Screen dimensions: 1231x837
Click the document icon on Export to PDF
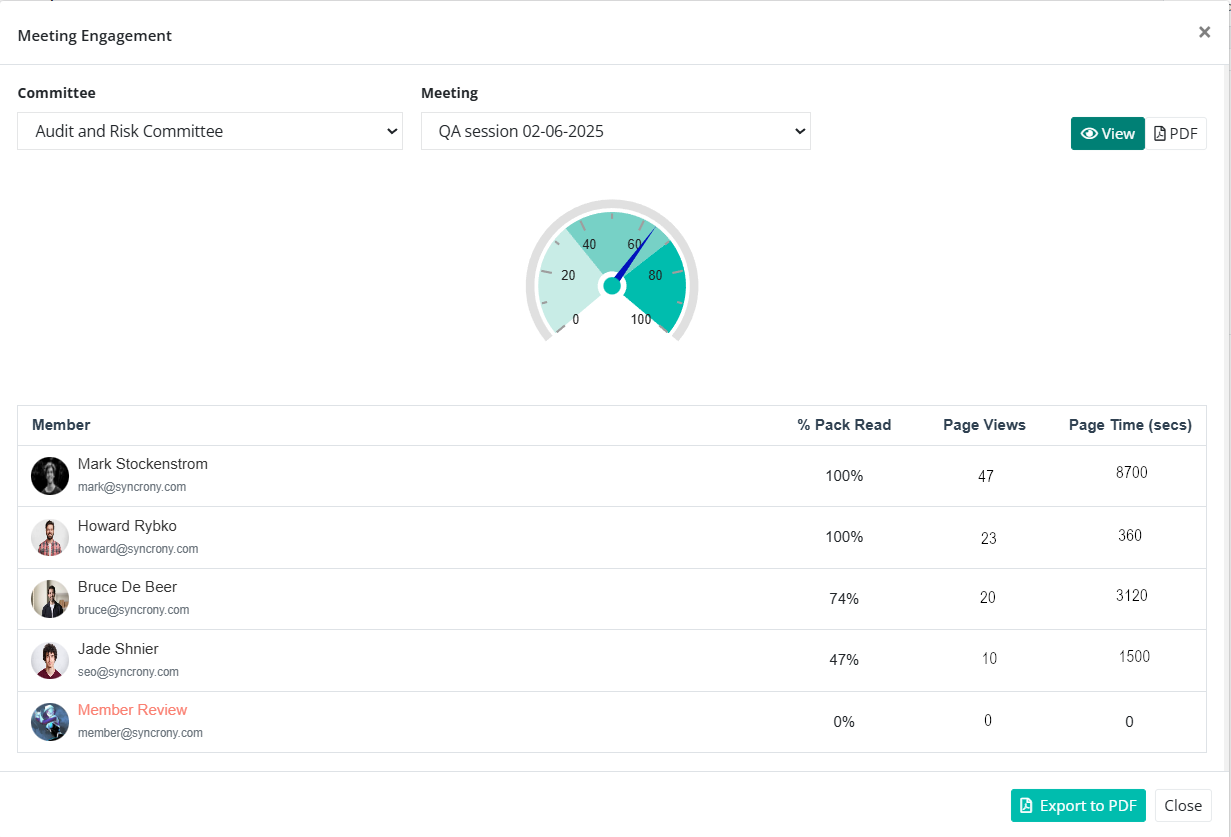[1026, 805]
